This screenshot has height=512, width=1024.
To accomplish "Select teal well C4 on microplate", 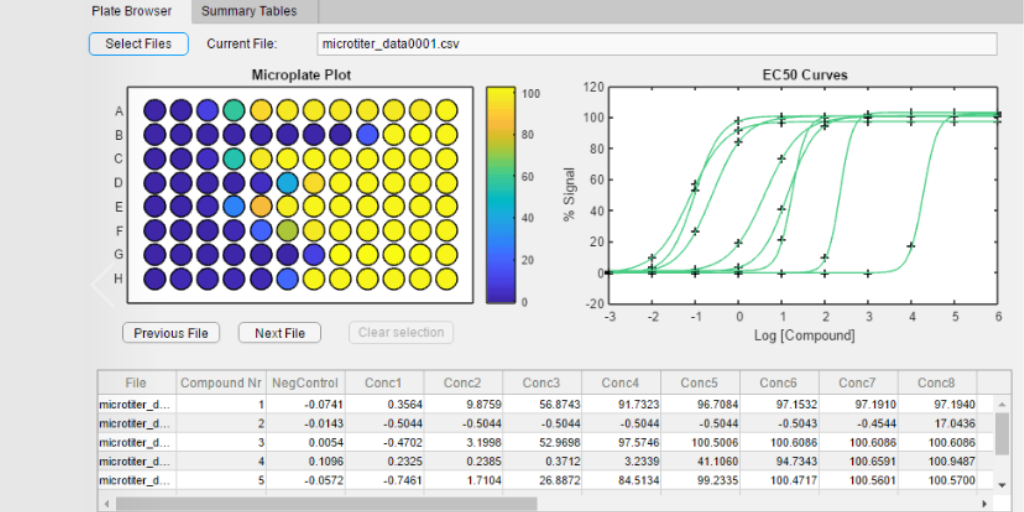I will (x=234, y=158).
